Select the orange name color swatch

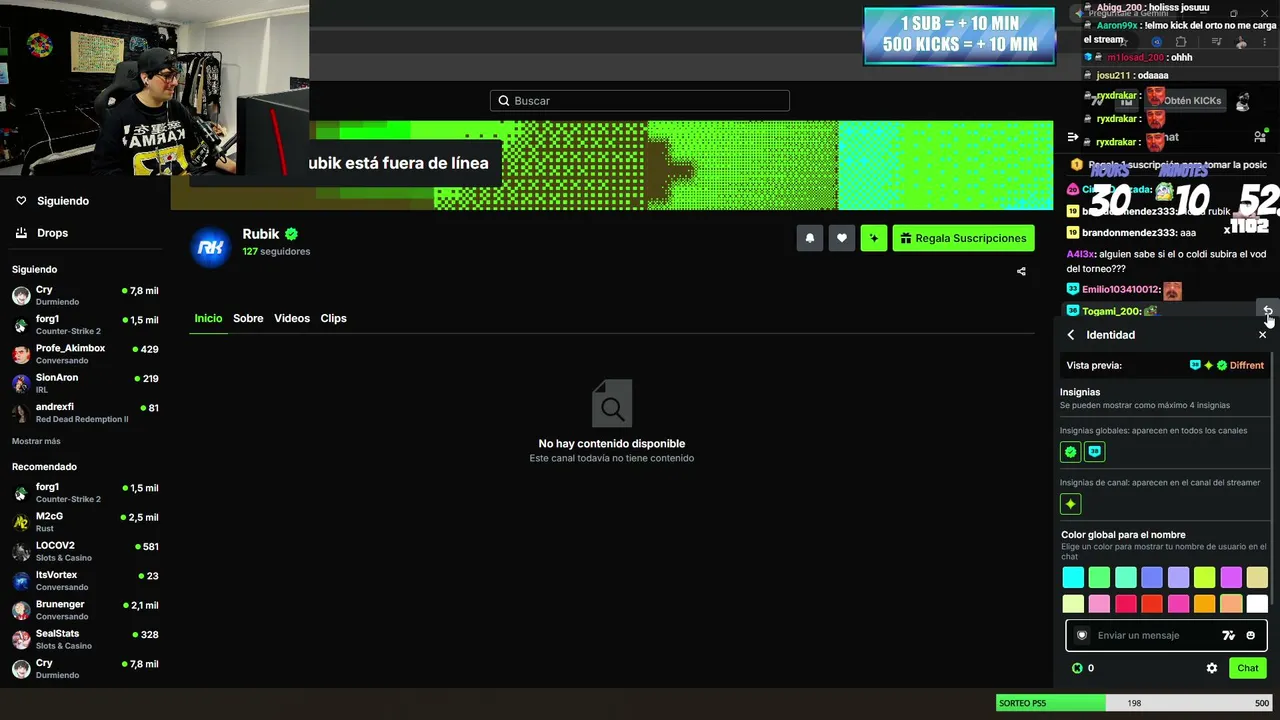[x=1204, y=603]
